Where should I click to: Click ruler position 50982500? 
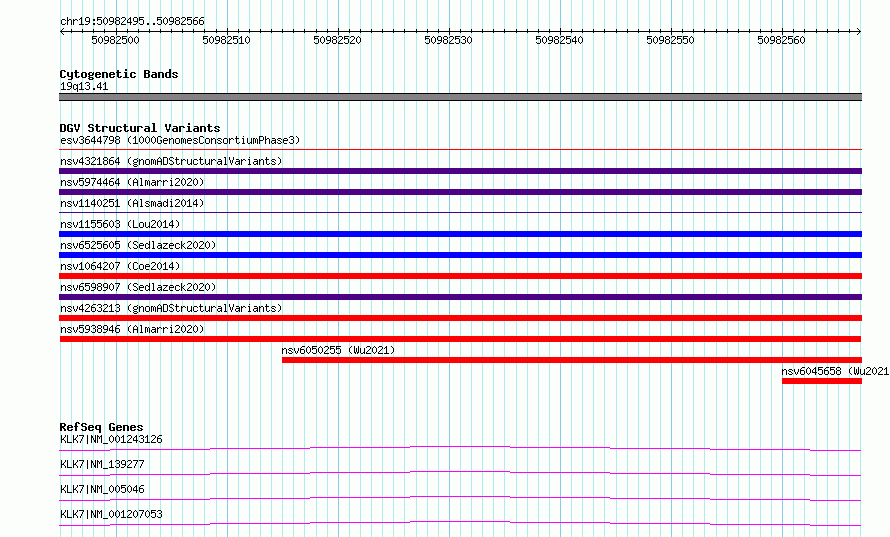click(115, 40)
